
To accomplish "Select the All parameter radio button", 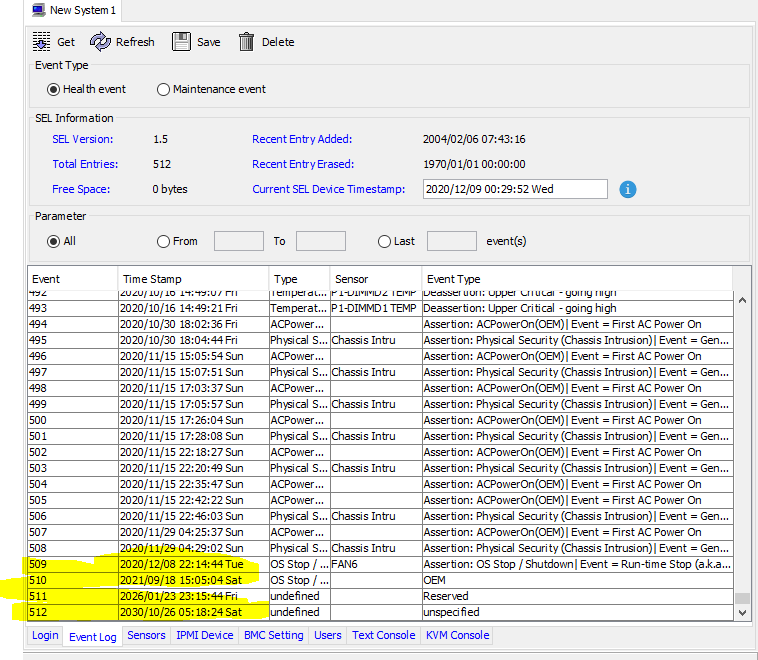I will click(53, 241).
